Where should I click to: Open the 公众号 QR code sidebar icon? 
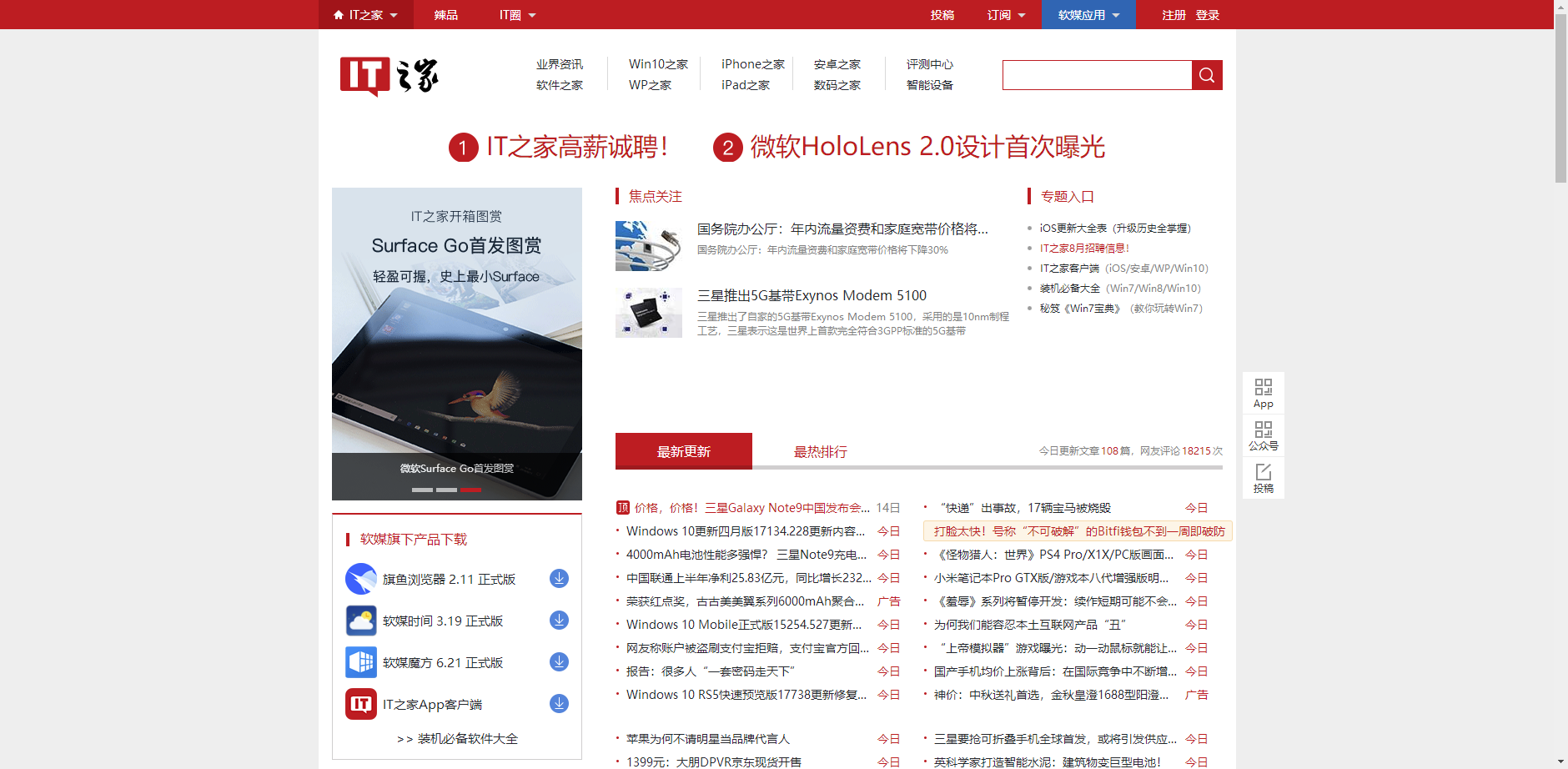click(1264, 435)
